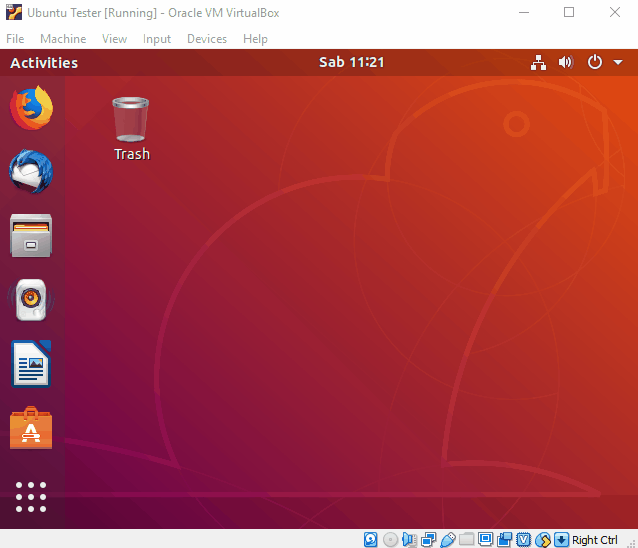The width and height of the screenshot is (638, 548).
Task: Launch Thunderbird Mail from the dock
Action: tap(31, 171)
